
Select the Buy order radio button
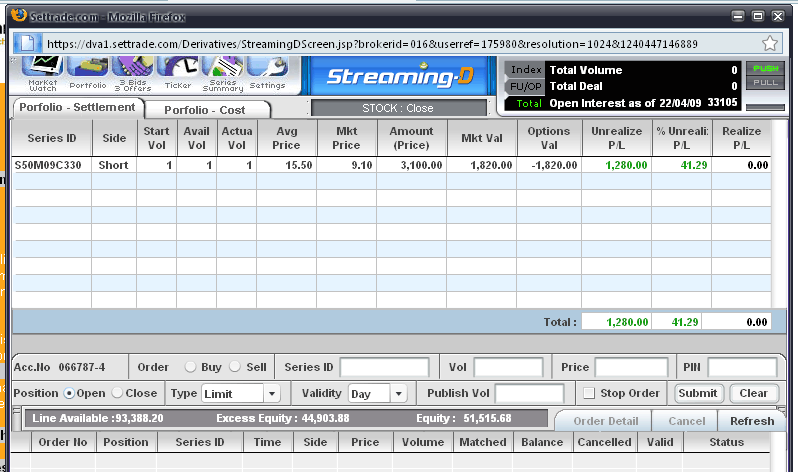[x=190, y=367]
